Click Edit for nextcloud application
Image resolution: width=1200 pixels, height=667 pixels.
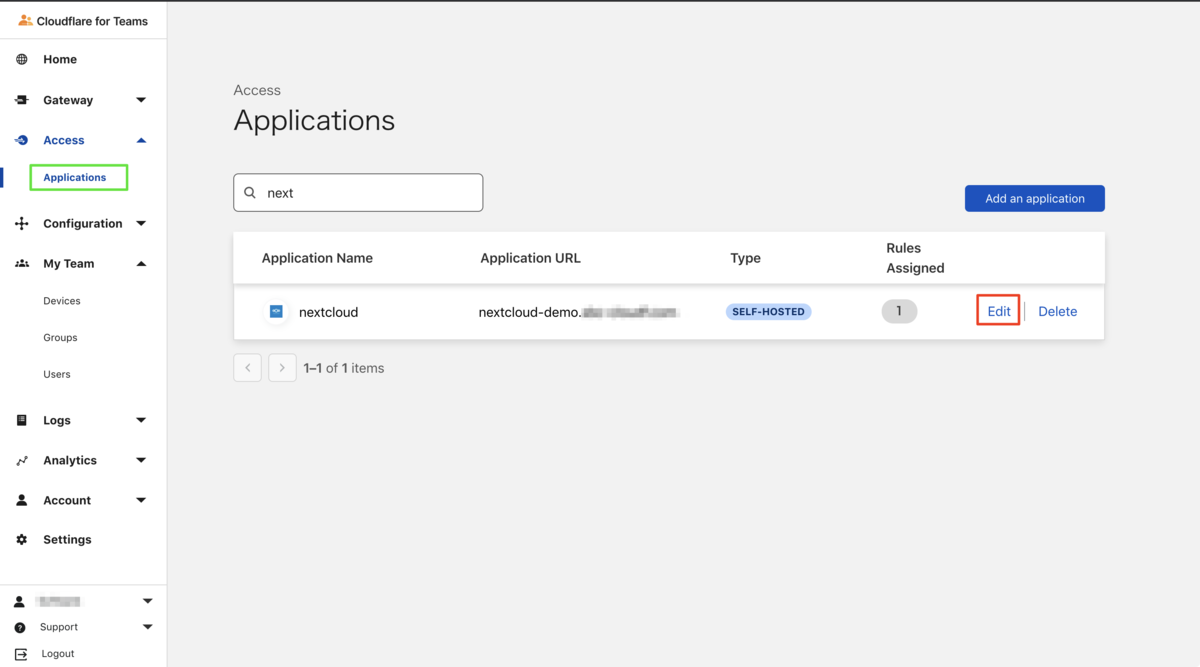(999, 311)
